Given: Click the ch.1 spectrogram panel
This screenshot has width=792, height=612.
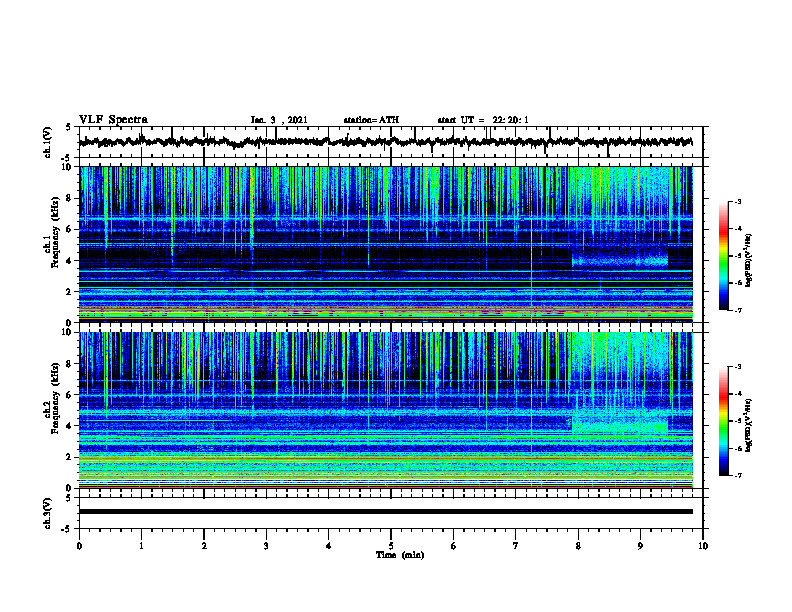Looking at the screenshot, I should tap(385, 244).
